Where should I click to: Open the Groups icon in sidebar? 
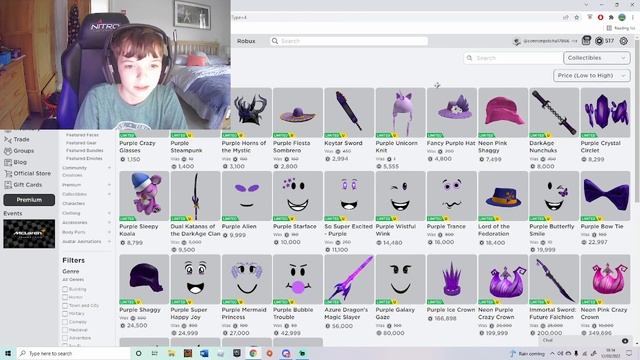point(8,151)
